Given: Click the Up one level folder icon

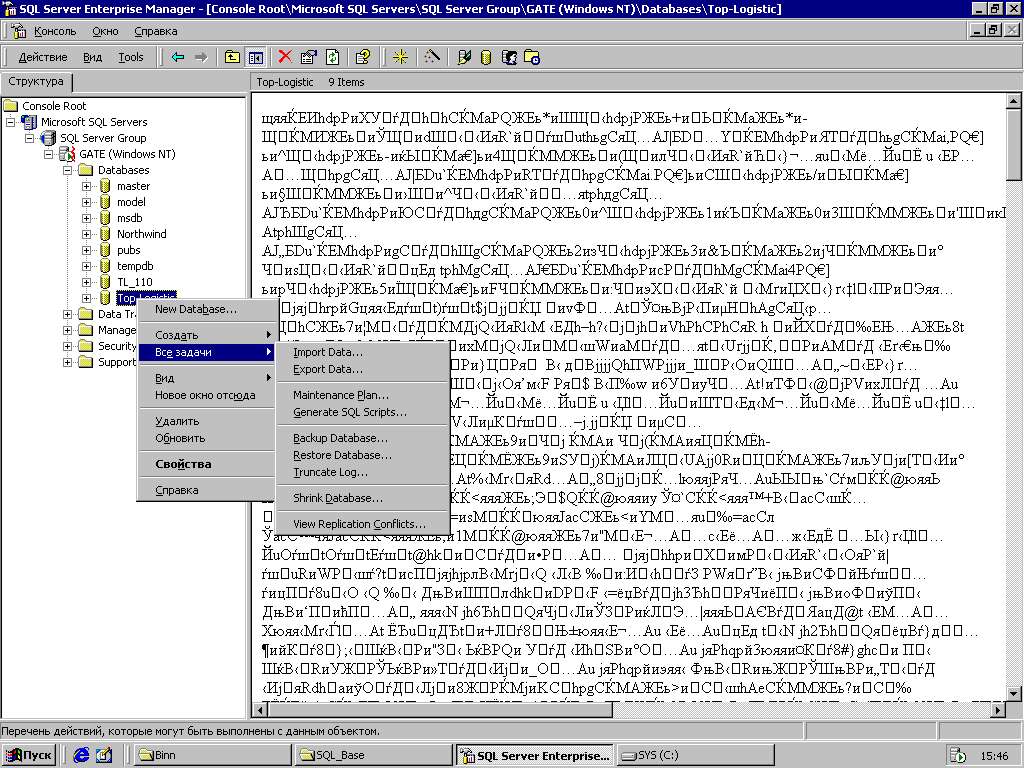Looking at the screenshot, I should [232, 57].
